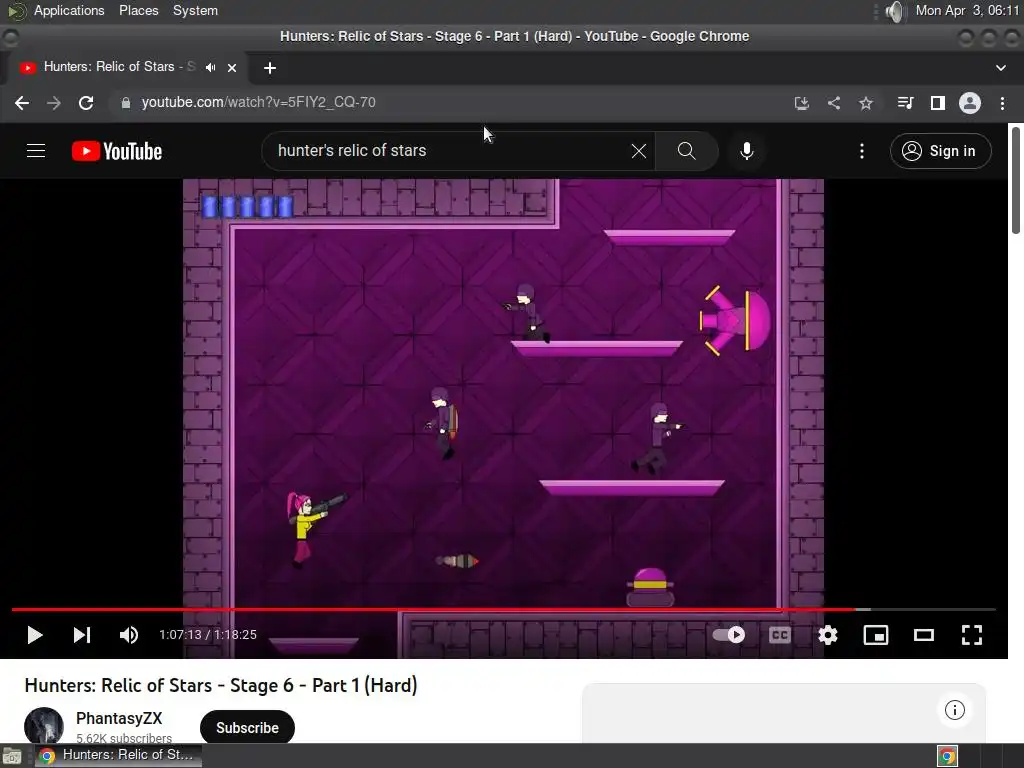Open the YouTube guide hamburger menu
The width and height of the screenshot is (1024, 768).
(36, 151)
